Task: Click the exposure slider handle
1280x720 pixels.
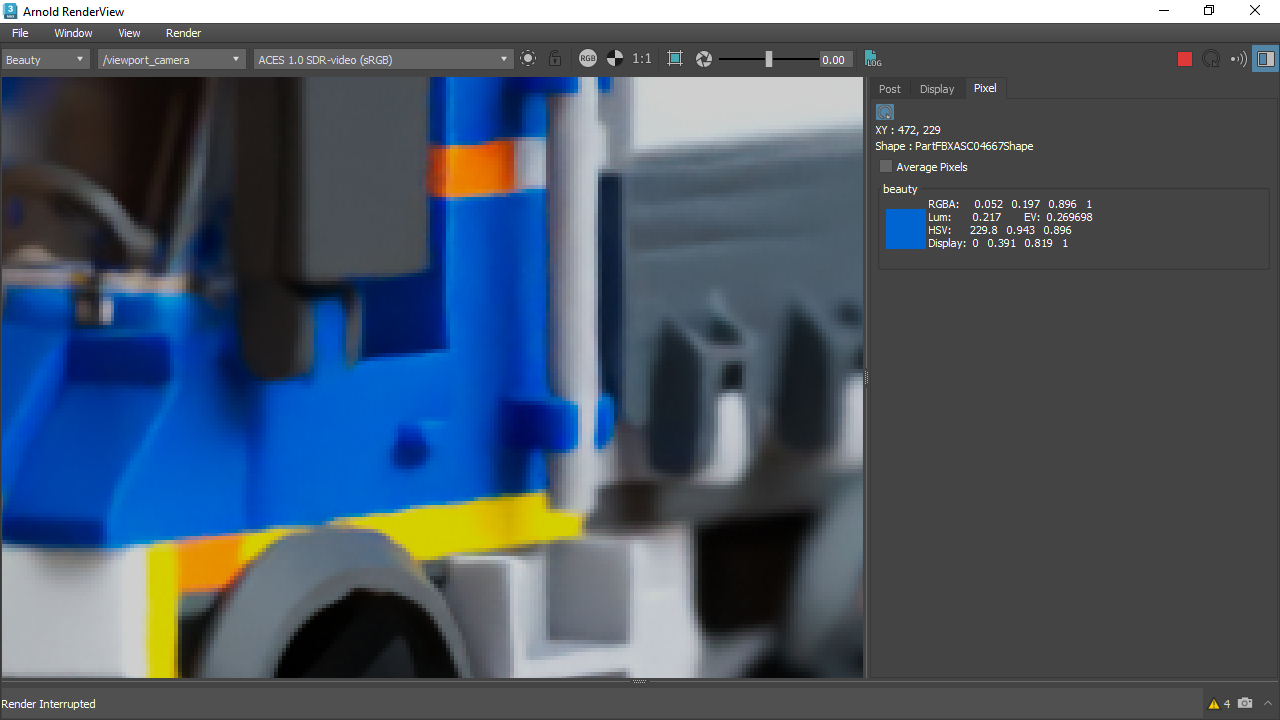Action: coord(768,59)
